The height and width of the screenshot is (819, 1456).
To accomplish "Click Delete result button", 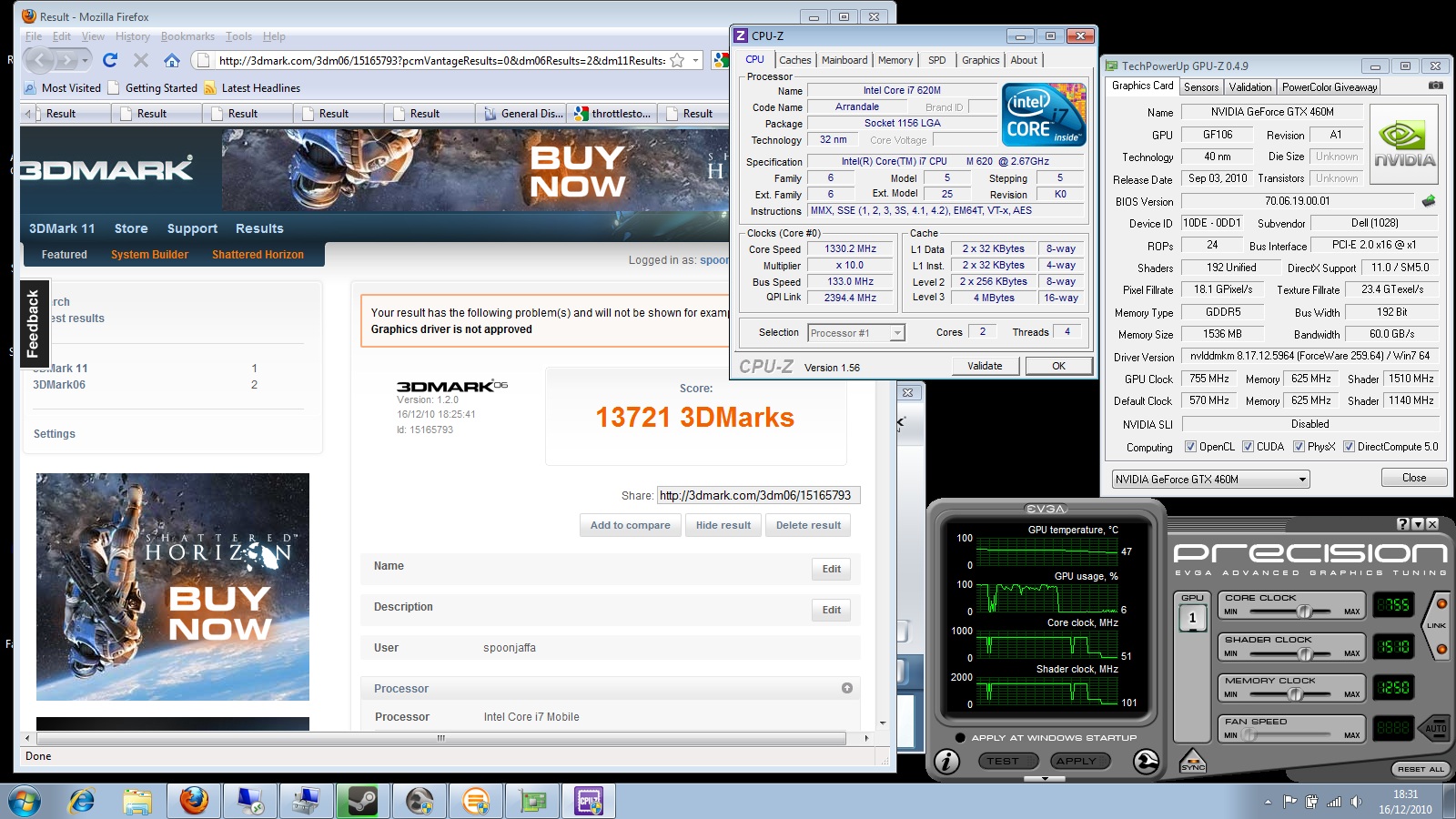I will (x=808, y=525).
